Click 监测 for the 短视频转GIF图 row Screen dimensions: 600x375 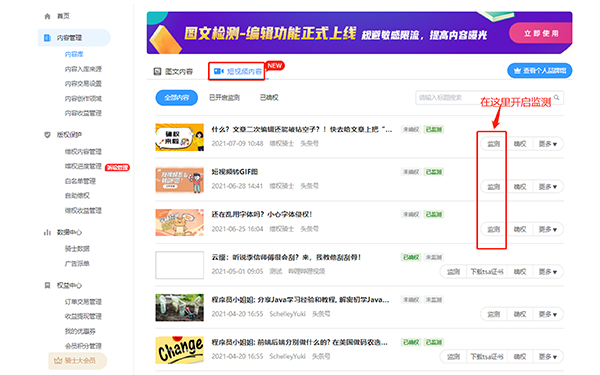pyautogui.click(x=494, y=187)
